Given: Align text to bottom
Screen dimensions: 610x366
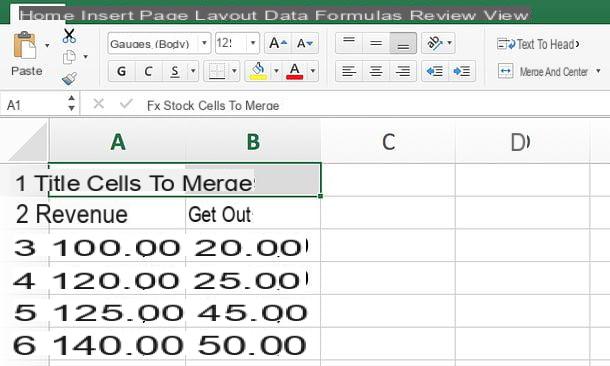Looking at the screenshot, I should pos(403,43).
